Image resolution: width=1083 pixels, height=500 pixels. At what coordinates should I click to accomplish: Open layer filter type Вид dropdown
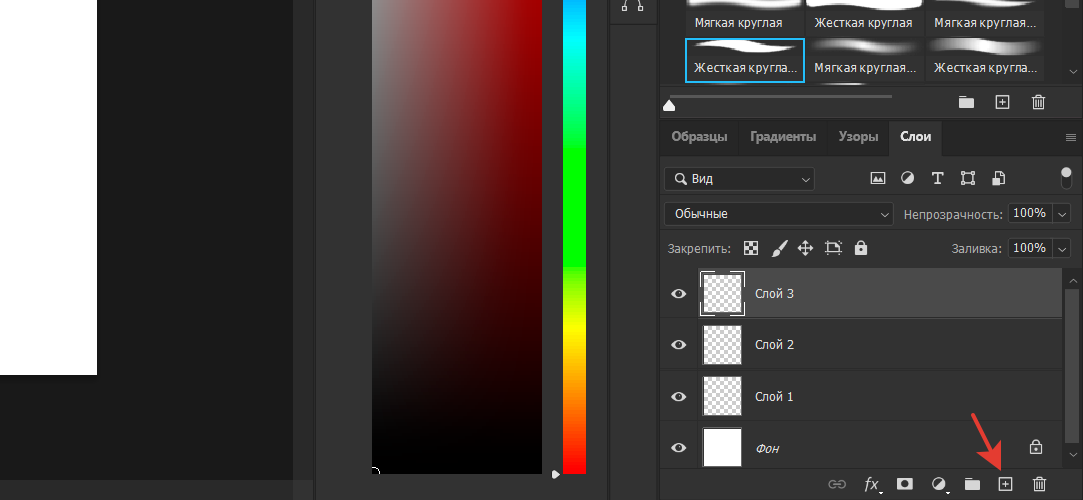(x=739, y=179)
